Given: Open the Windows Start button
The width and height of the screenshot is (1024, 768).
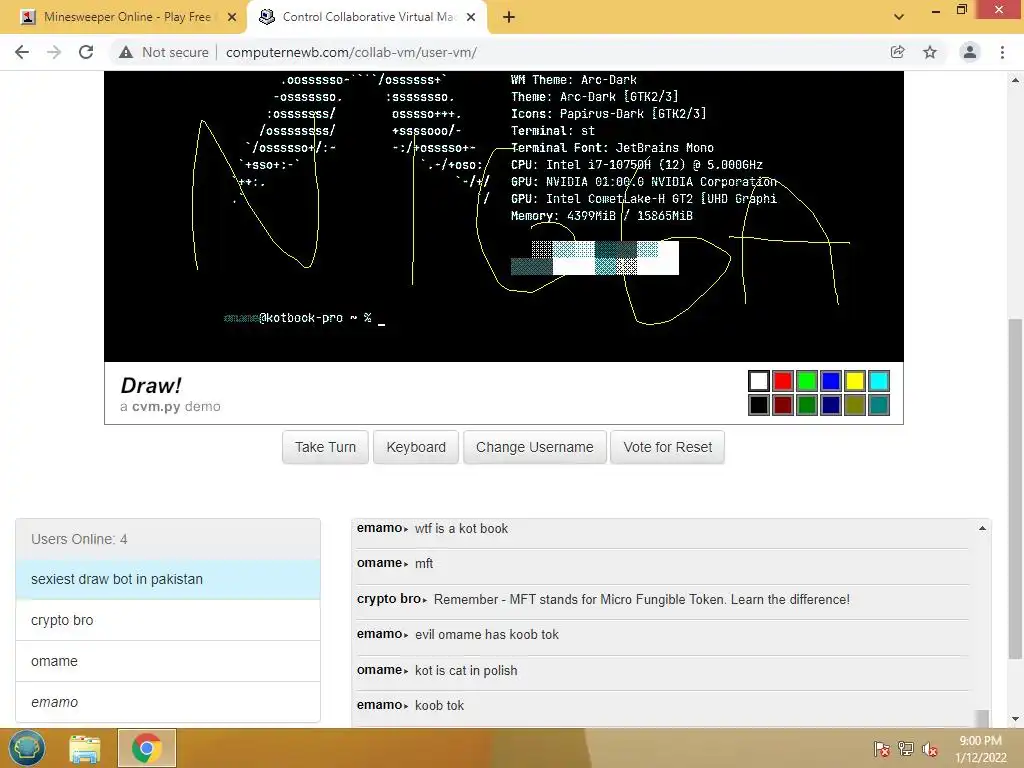Looking at the screenshot, I should click(x=27, y=748).
